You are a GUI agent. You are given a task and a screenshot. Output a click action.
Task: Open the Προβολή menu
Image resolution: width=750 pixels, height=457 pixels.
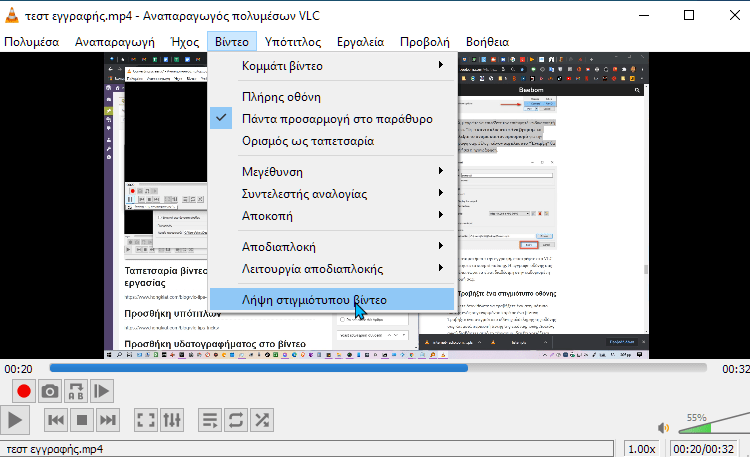point(425,42)
